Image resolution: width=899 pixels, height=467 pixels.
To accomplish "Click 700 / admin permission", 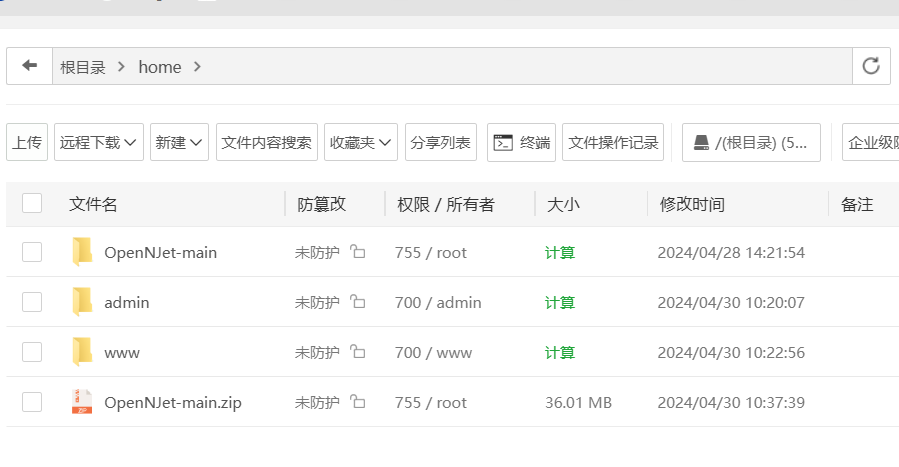I will (438, 302).
